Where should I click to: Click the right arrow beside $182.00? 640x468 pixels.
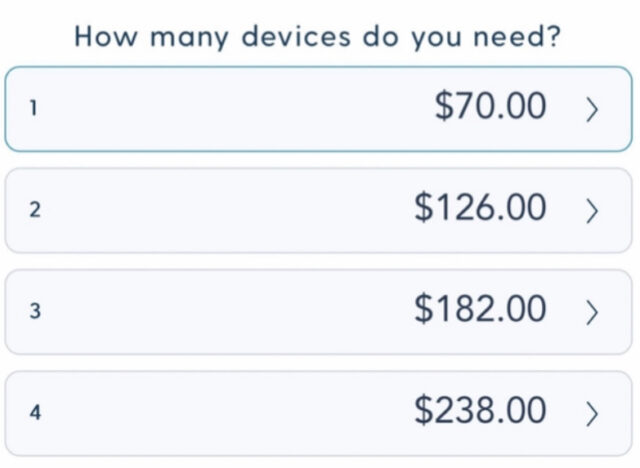pos(592,312)
